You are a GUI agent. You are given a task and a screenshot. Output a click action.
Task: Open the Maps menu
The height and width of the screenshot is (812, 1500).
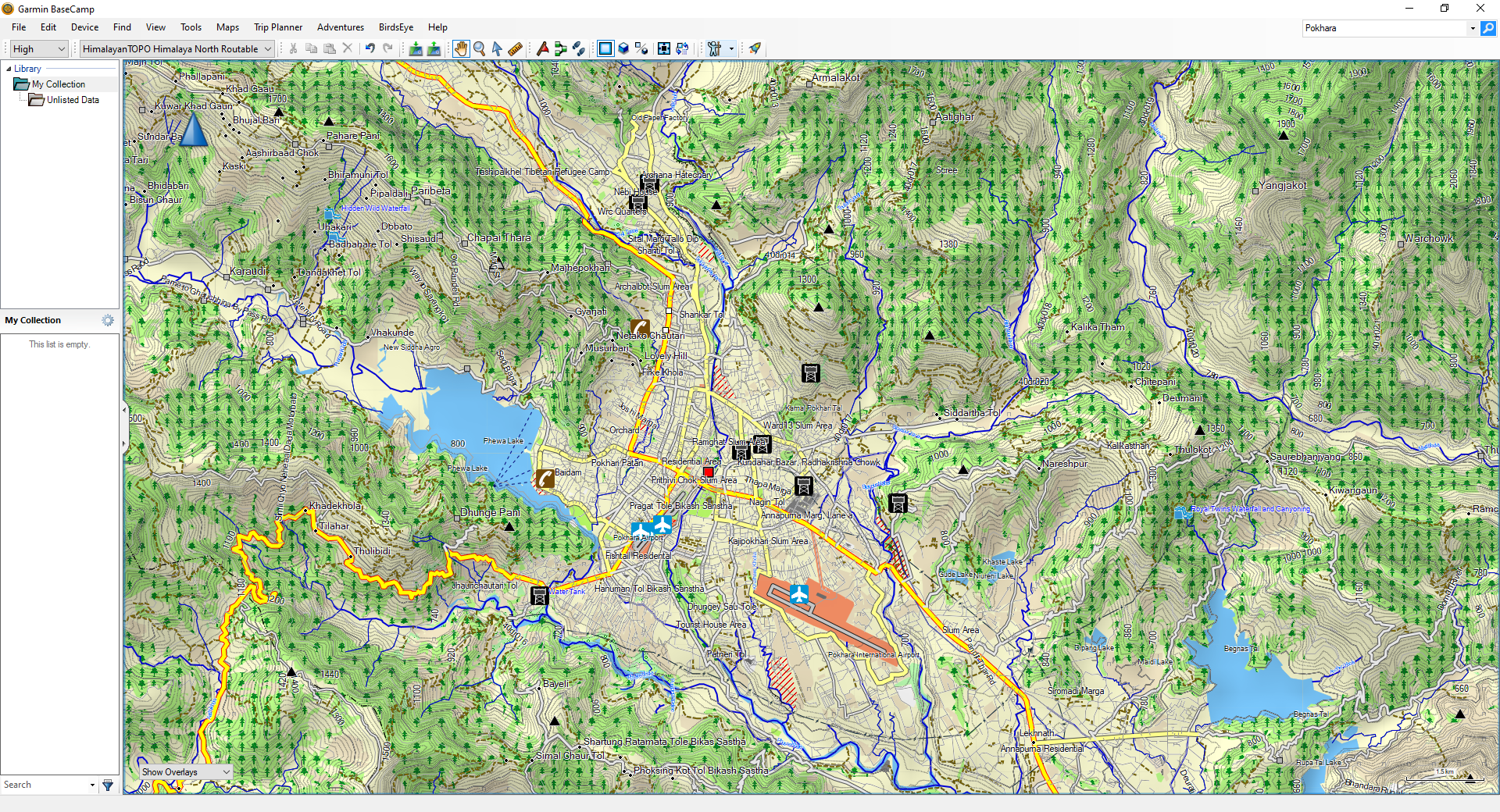227,27
